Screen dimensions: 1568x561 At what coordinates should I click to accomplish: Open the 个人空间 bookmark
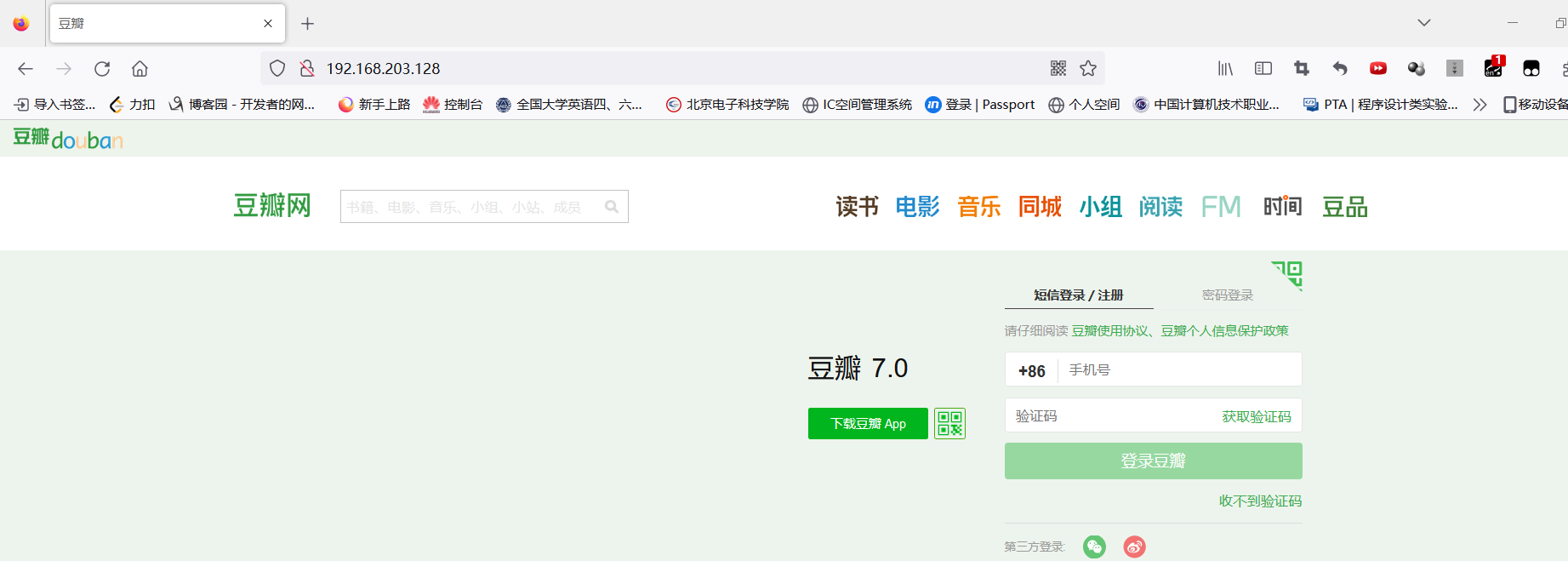pyautogui.click(x=1084, y=105)
